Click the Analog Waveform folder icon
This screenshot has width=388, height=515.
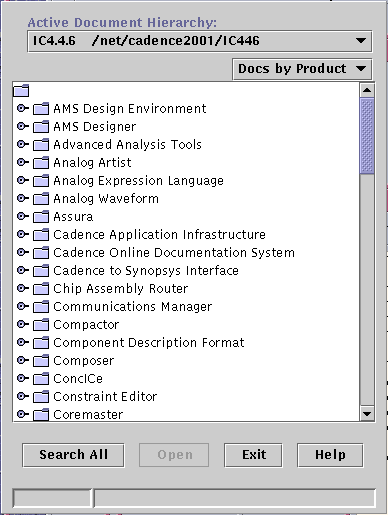coord(41,199)
